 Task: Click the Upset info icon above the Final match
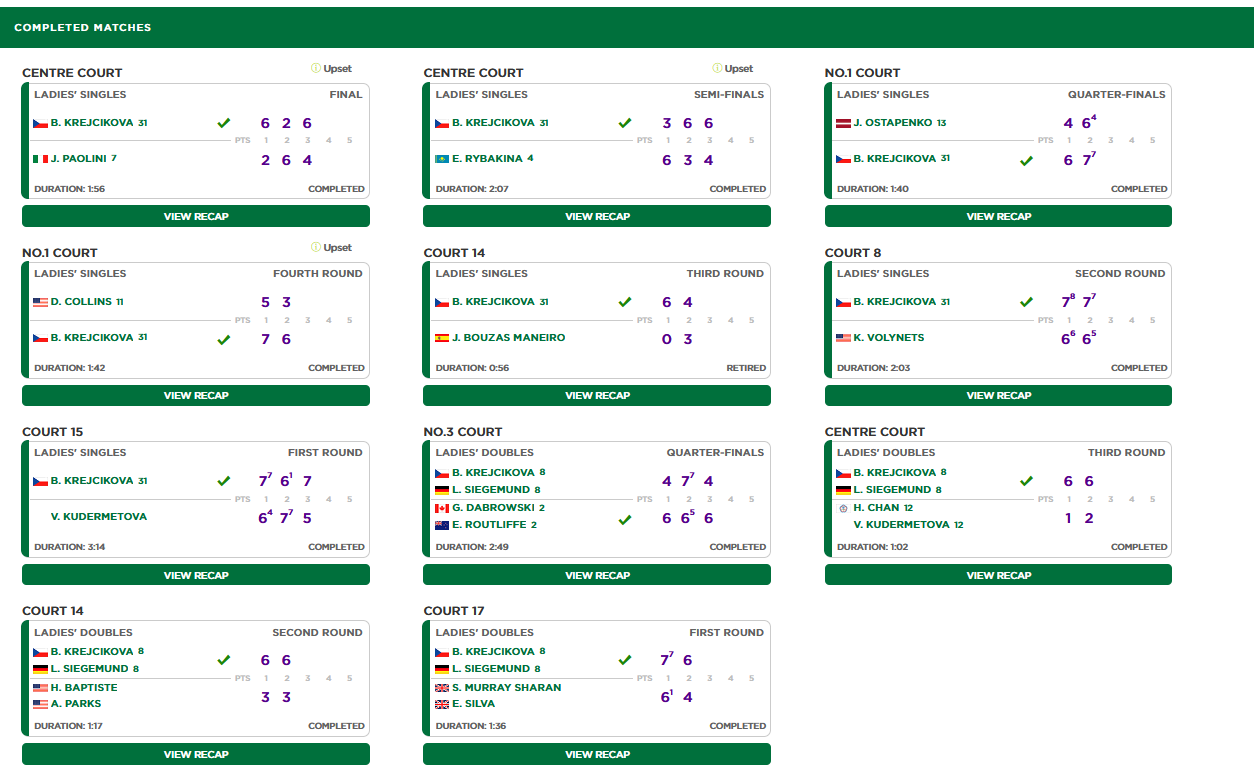[x=316, y=69]
